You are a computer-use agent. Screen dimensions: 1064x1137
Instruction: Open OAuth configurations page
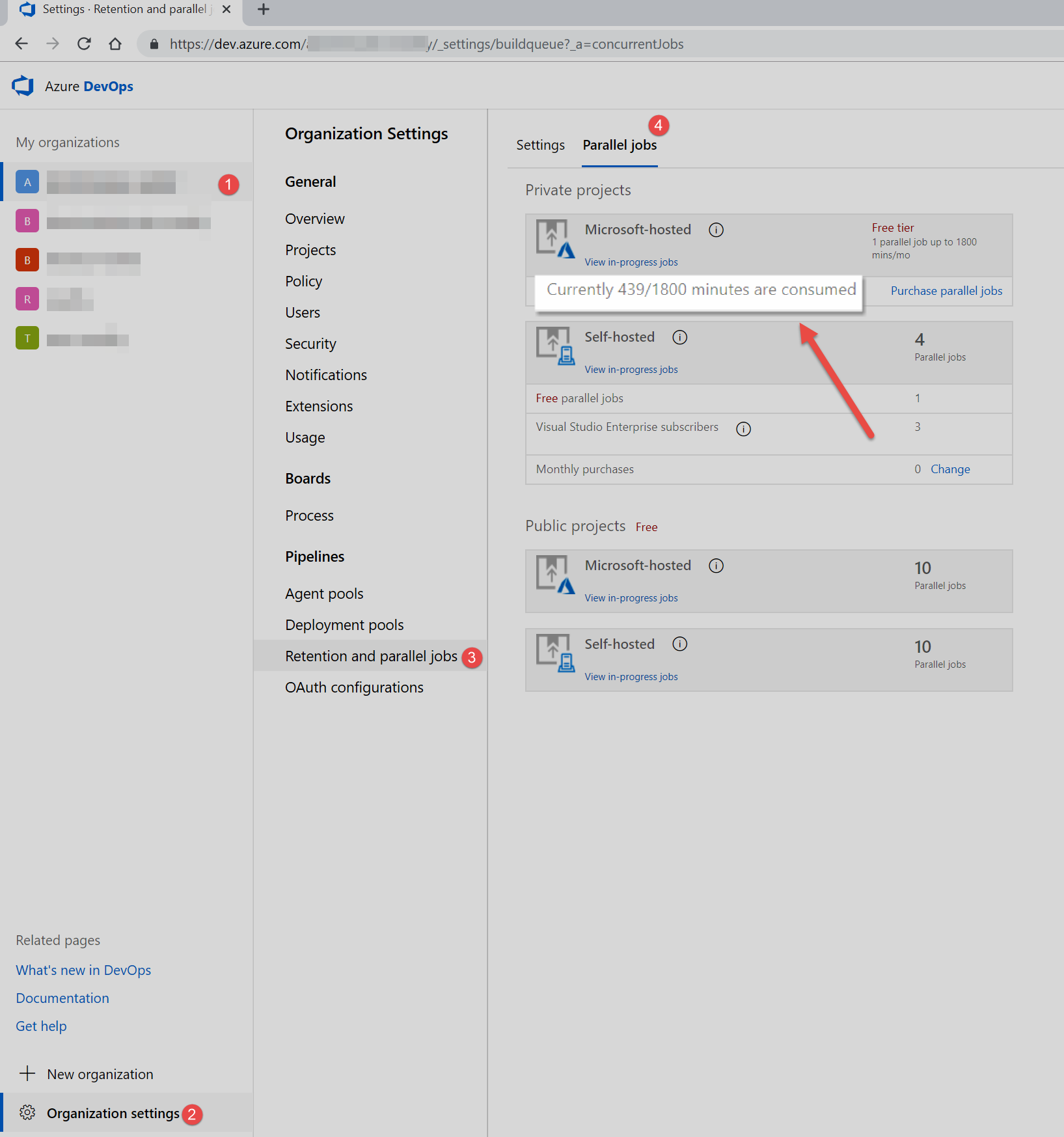[x=354, y=687]
